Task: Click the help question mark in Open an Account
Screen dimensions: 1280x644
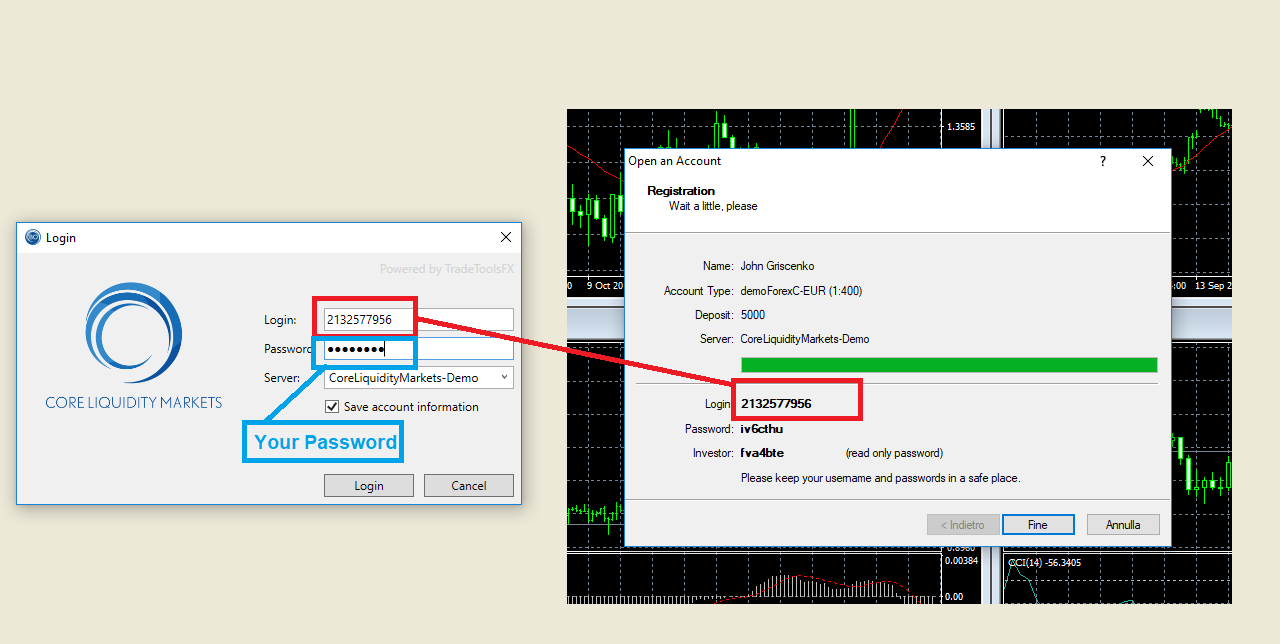Action: (1103, 161)
